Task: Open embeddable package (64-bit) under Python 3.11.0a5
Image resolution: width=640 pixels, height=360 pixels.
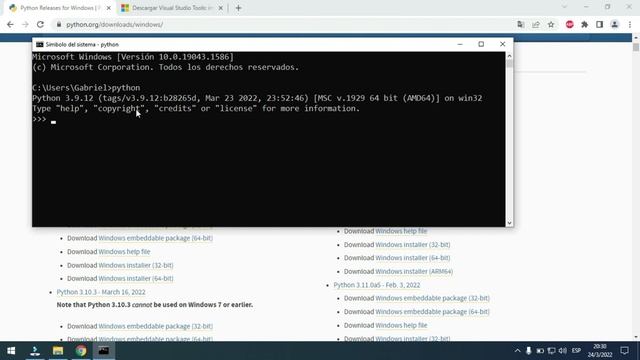Action: pyautogui.click(x=432, y=311)
